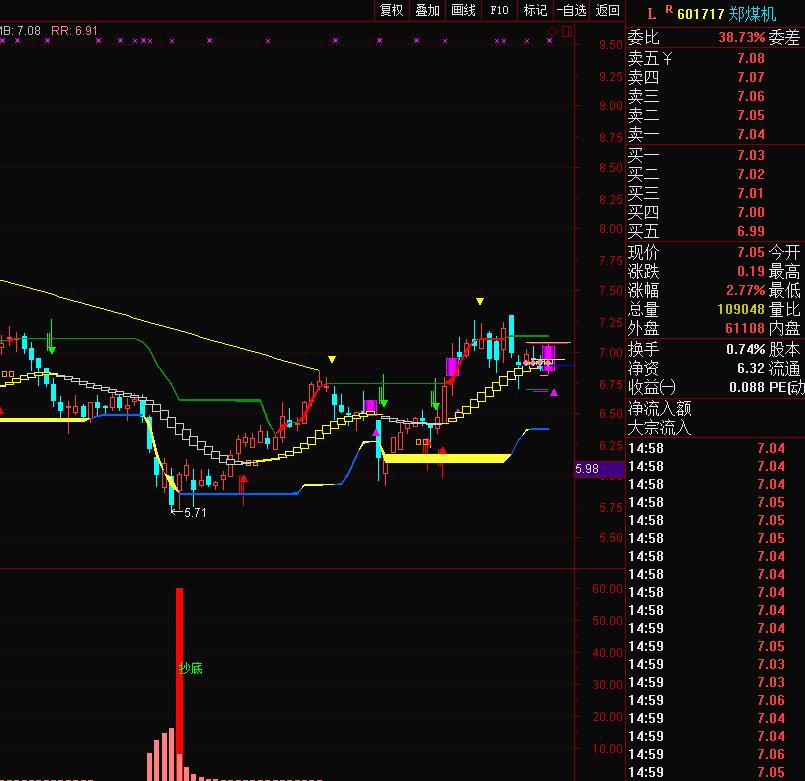Click the 标记 mark button
Image resolution: width=805 pixels, height=781 pixels.
coord(535,10)
